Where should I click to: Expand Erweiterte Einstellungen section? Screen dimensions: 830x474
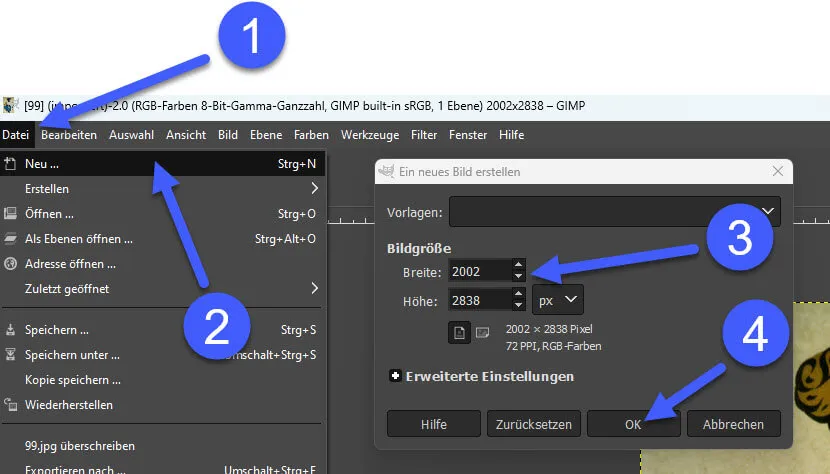click(395, 376)
